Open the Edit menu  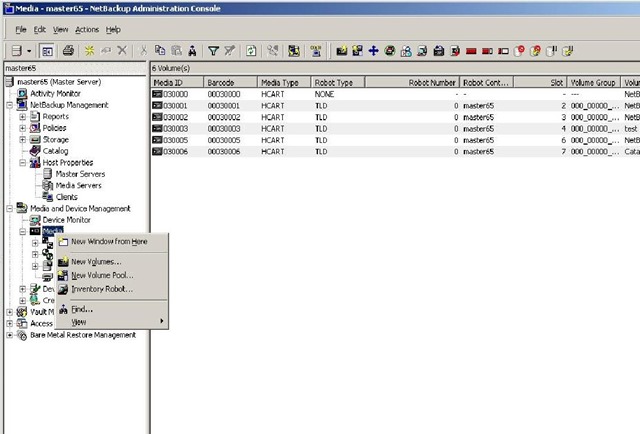(40, 29)
